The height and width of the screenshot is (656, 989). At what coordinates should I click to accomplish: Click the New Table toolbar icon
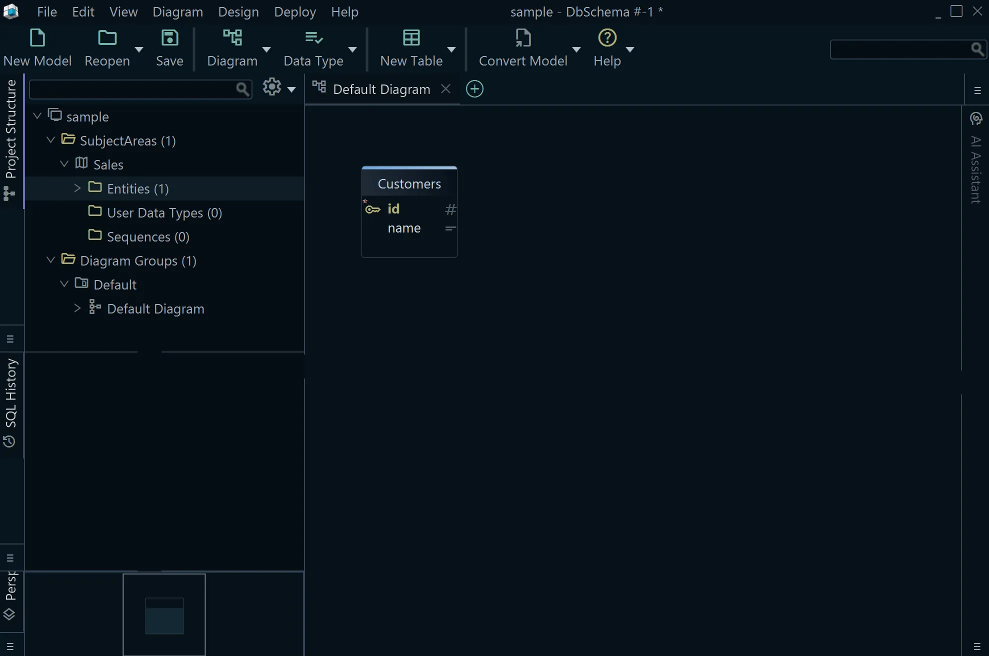[x=411, y=39]
